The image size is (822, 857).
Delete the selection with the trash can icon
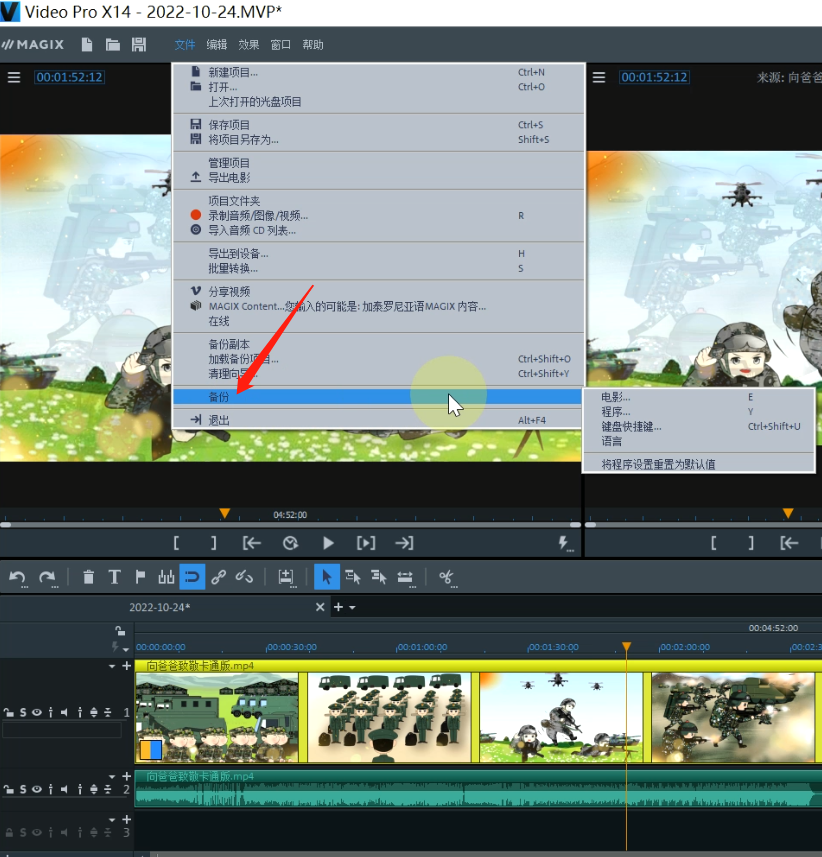point(88,577)
